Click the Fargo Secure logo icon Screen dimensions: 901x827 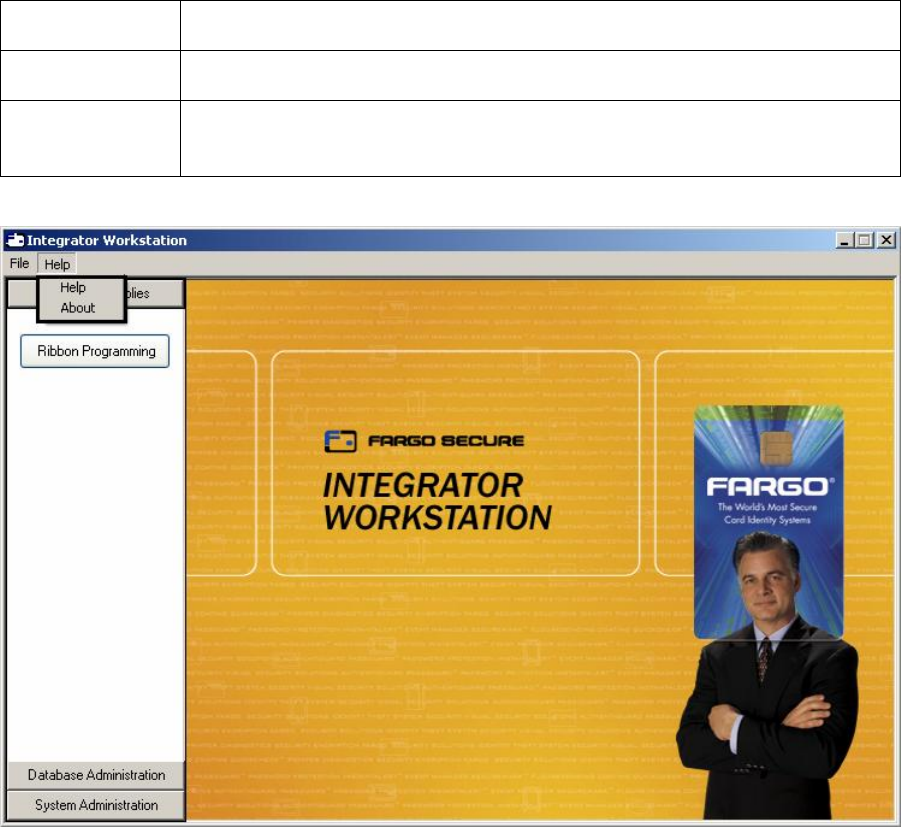pyautogui.click(x=340, y=441)
